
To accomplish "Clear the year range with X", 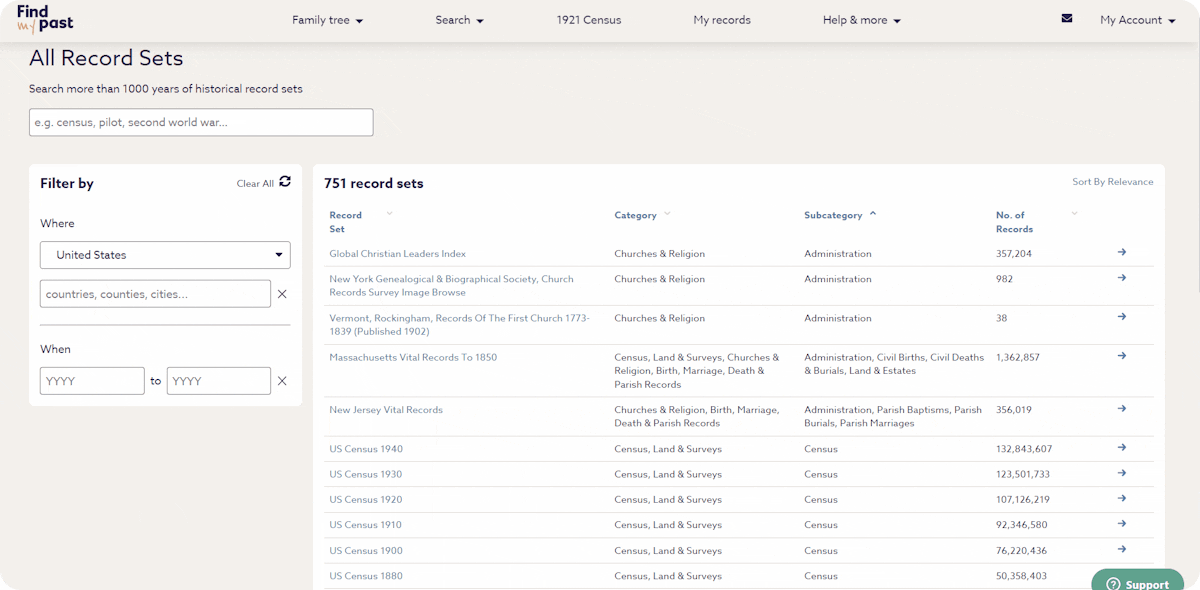I will [282, 381].
